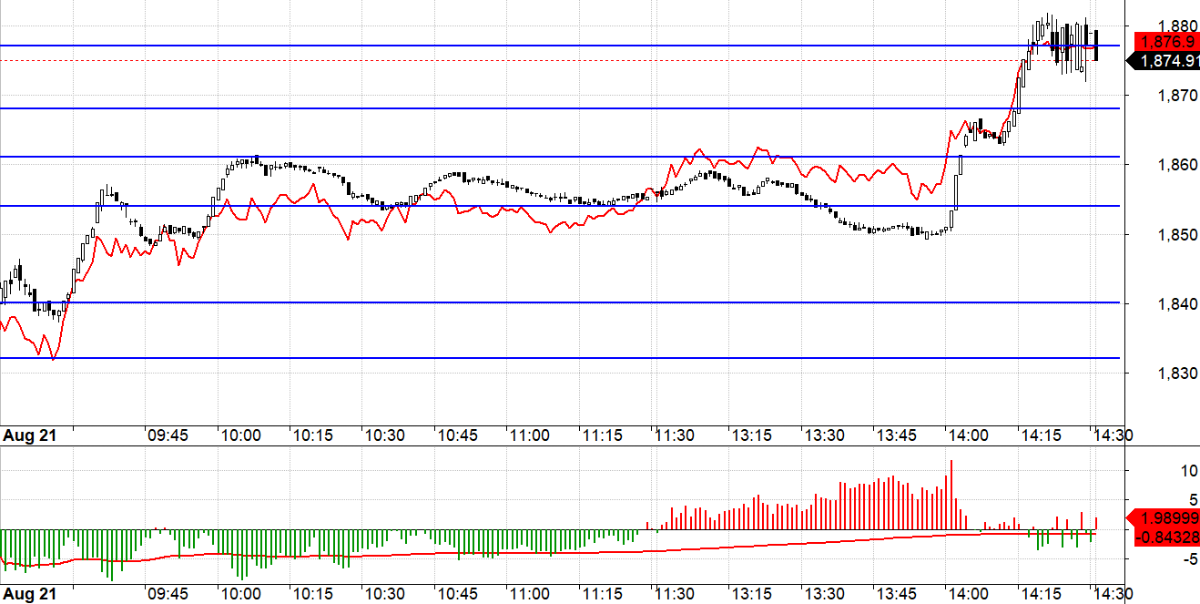Screen dimensions: 1200x604
Task: Click 09:45 on the lower indicator time axis
Action: (167, 594)
